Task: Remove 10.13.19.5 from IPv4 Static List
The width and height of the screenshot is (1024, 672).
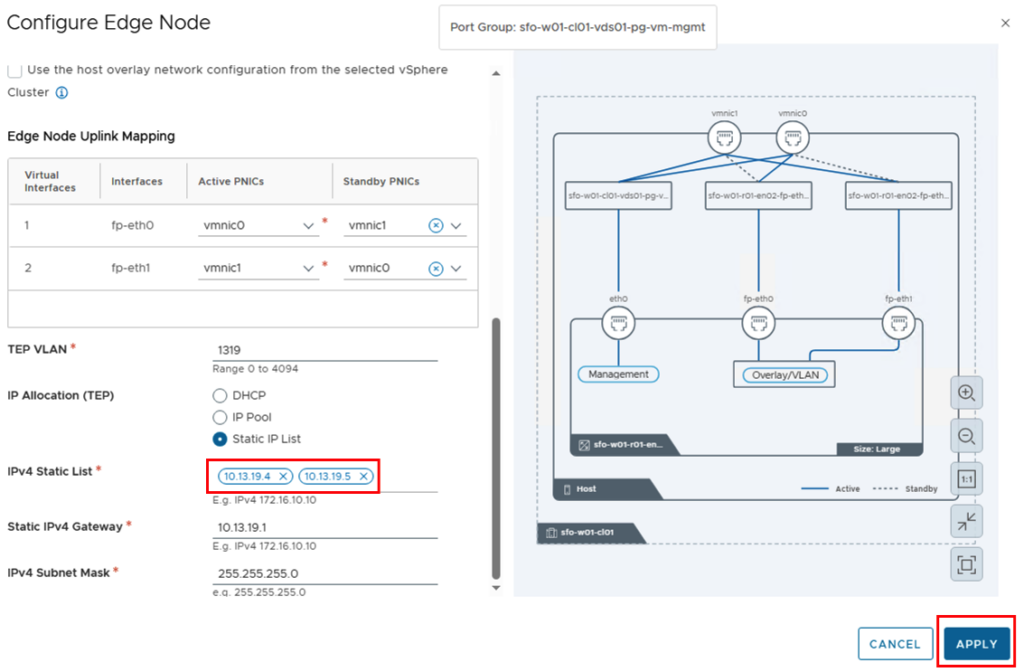Action: [363, 476]
